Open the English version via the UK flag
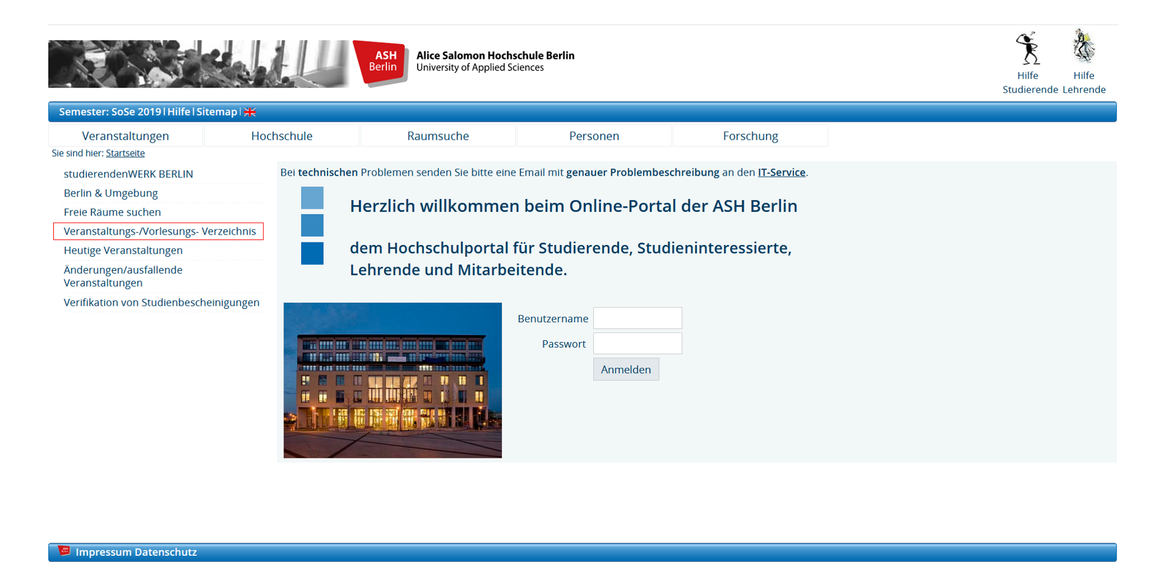 click(250, 111)
